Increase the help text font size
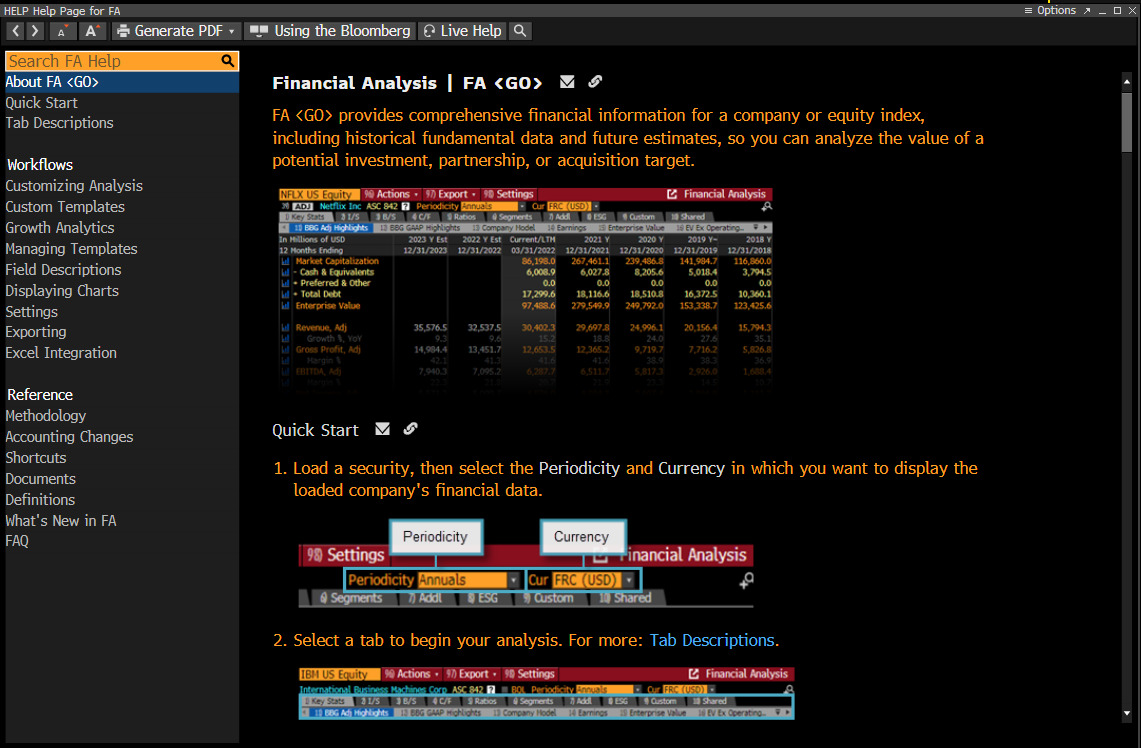Screen dimensions: 1141x748 click(x=91, y=31)
